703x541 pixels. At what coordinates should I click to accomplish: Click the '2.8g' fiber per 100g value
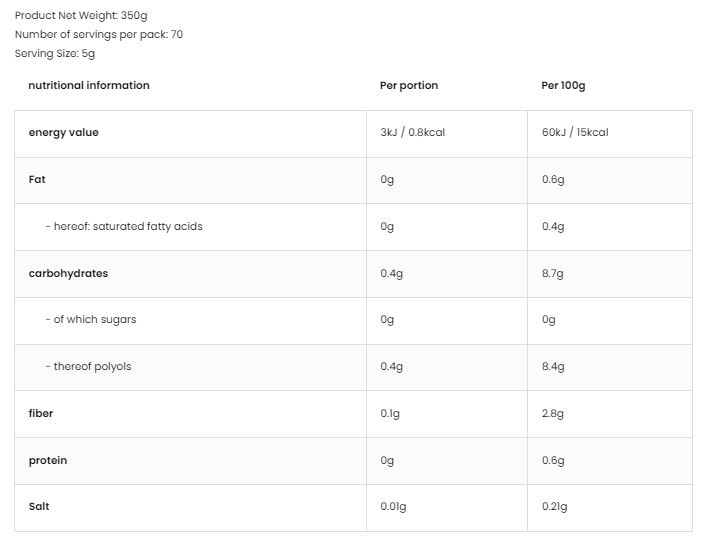click(x=552, y=413)
